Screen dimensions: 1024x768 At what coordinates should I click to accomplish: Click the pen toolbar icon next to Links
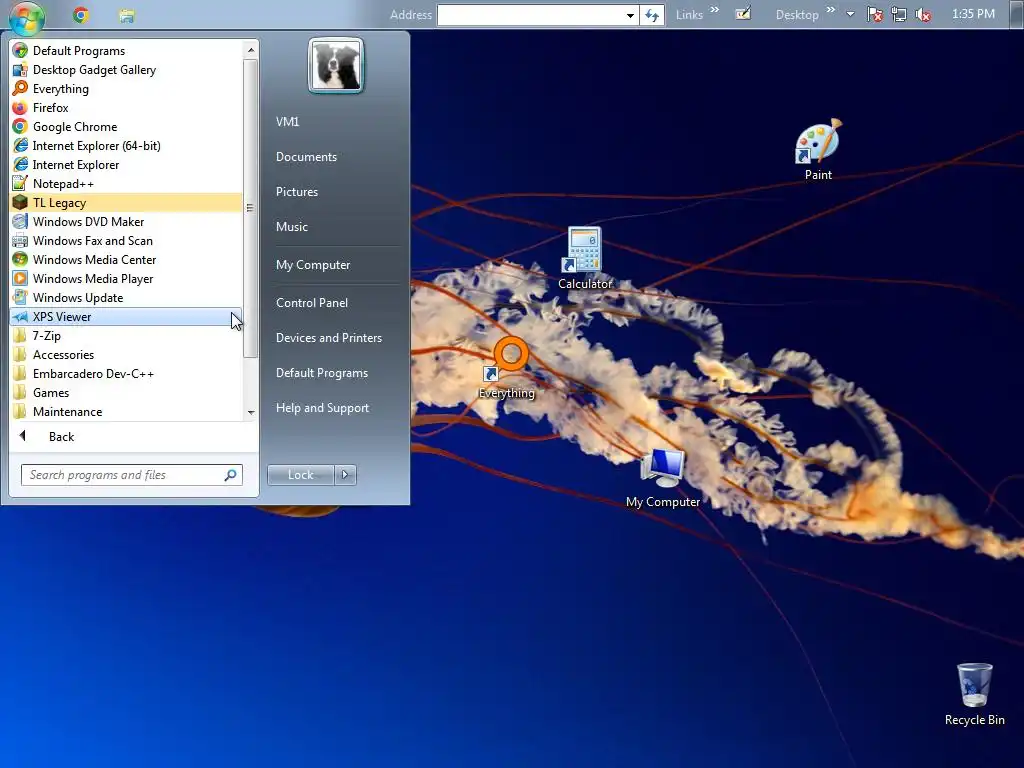pos(743,14)
